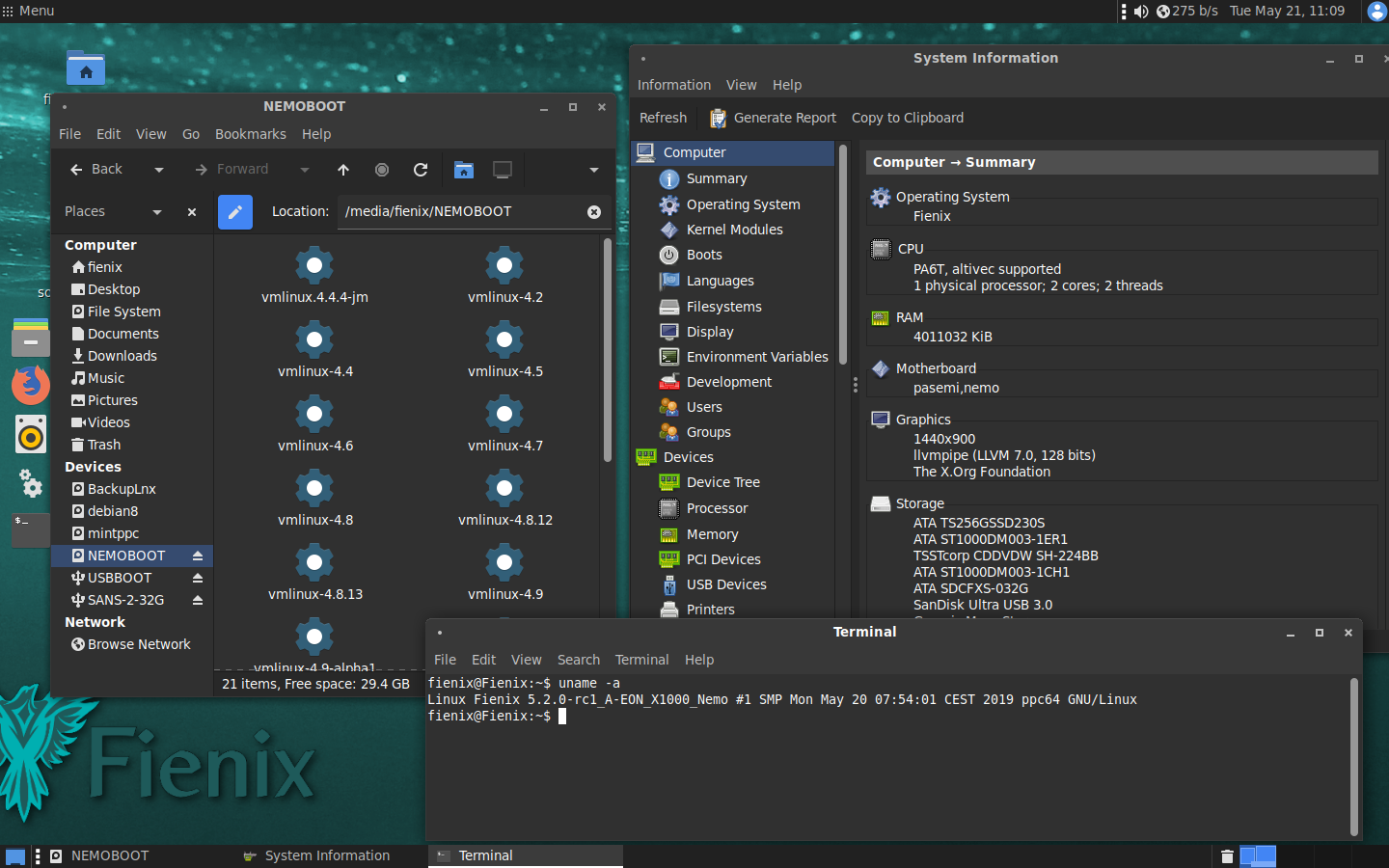Open the Bookmarks menu in Nemo
Image resolution: width=1389 pixels, height=868 pixels.
pyautogui.click(x=250, y=134)
